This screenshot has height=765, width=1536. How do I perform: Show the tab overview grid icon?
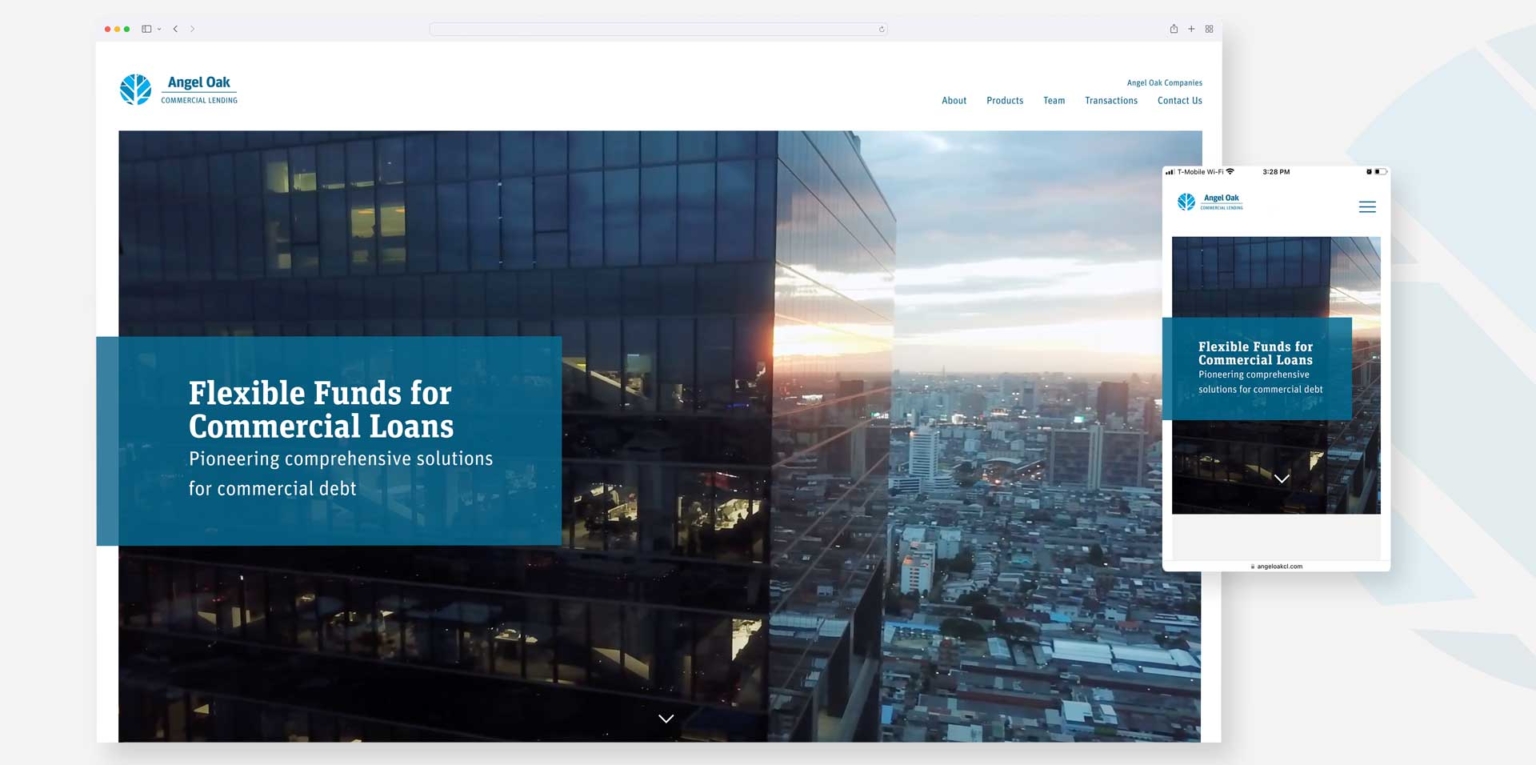(1209, 29)
